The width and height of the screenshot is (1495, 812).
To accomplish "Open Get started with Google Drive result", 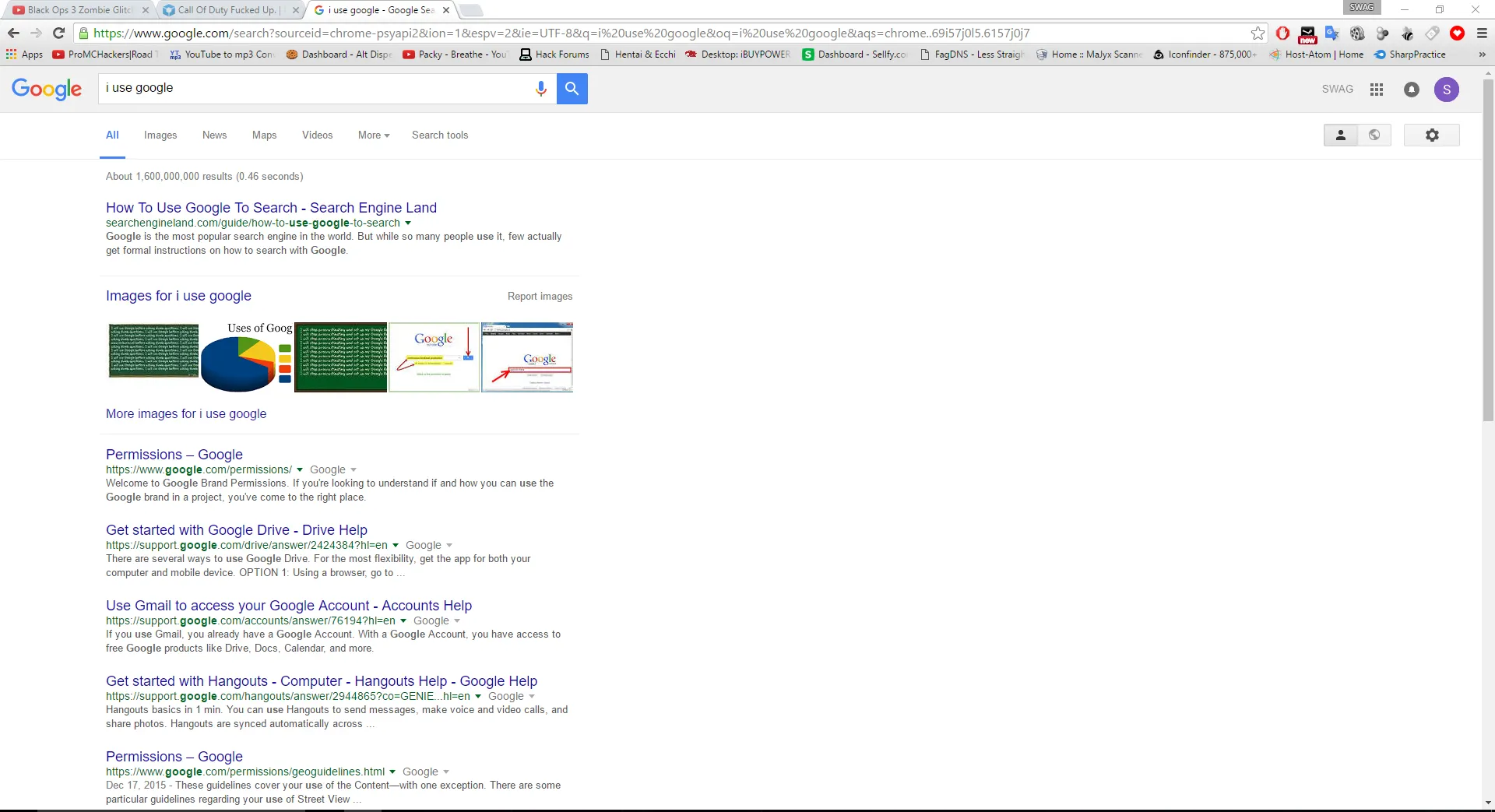I will point(237,530).
